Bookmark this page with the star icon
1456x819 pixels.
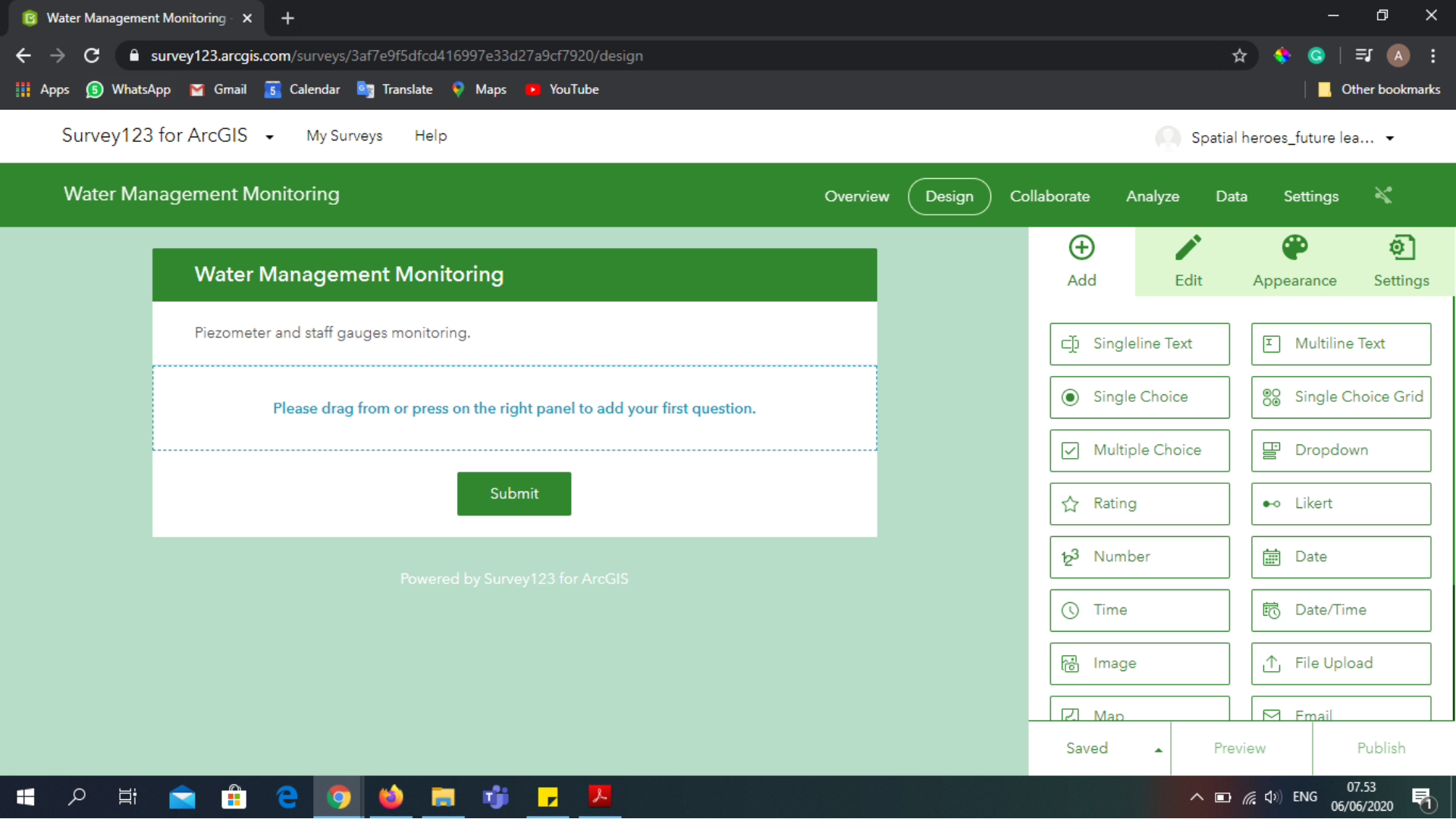pyautogui.click(x=1240, y=56)
